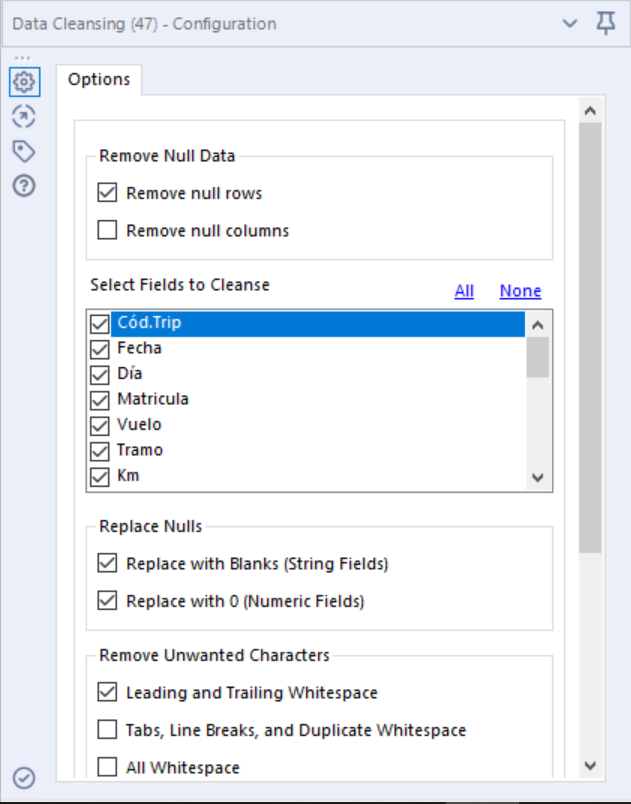Pin the Configuration window
The width and height of the screenshot is (631, 804).
[x=606, y=23]
